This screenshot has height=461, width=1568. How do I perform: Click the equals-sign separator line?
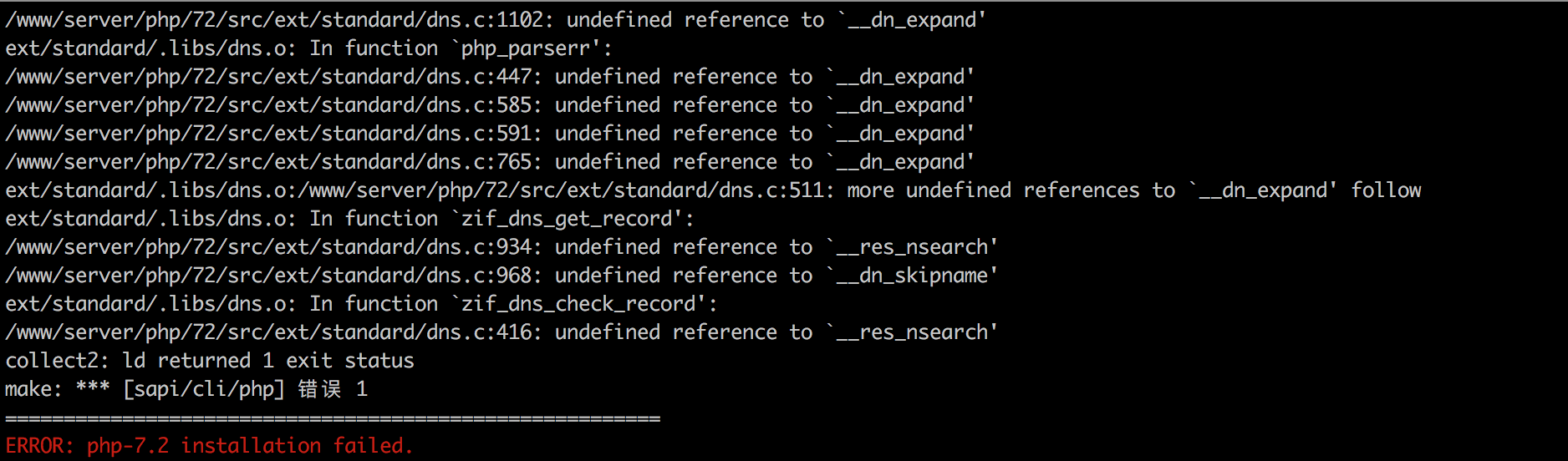click(x=333, y=418)
